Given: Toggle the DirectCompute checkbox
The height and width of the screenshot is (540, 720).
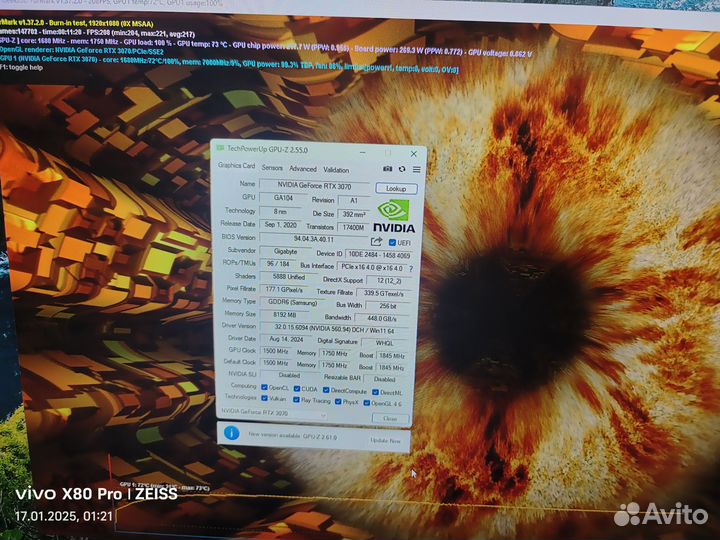Looking at the screenshot, I should click(x=326, y=390).
